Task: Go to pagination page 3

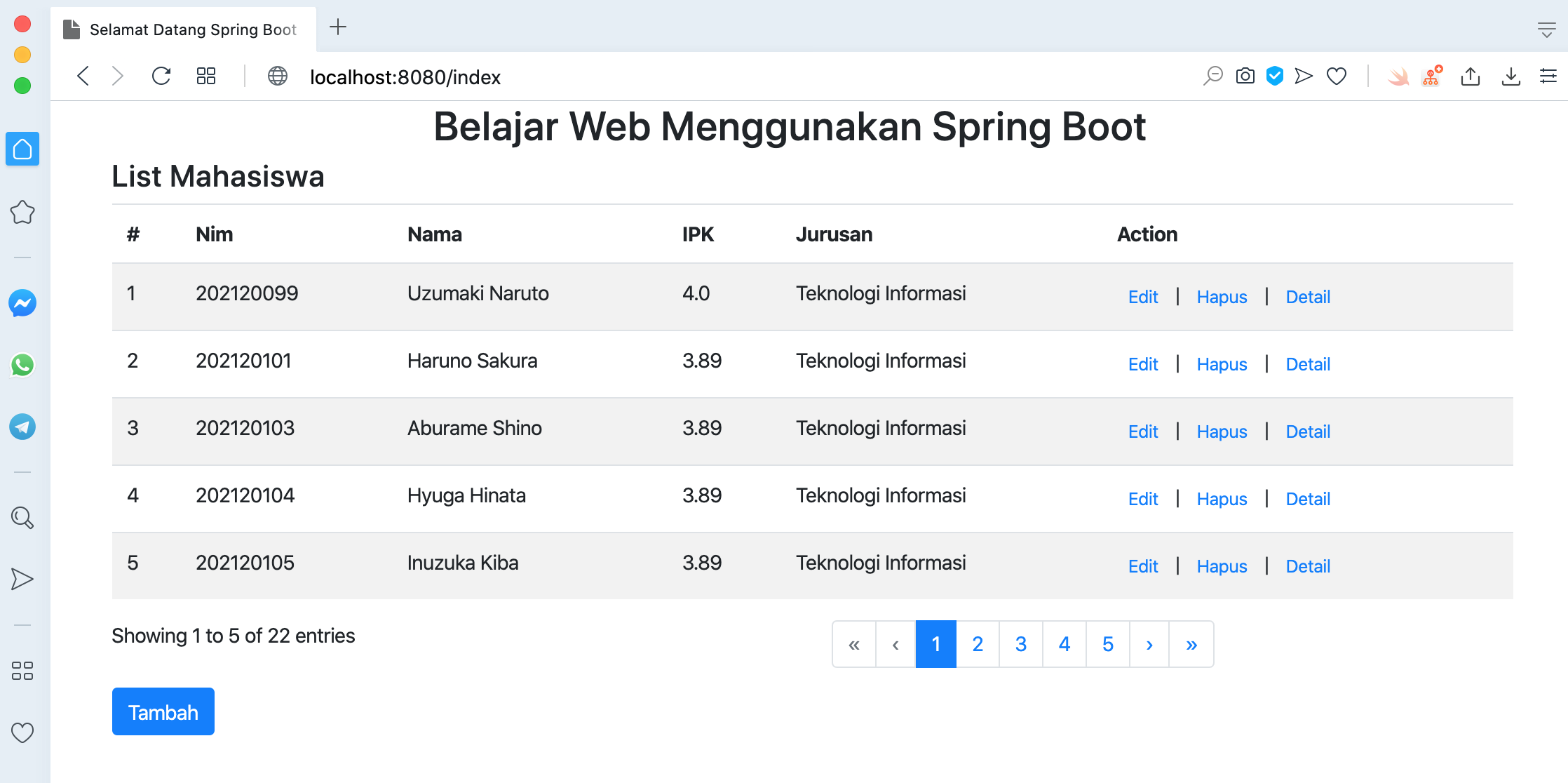Action: click(1021, 644)
